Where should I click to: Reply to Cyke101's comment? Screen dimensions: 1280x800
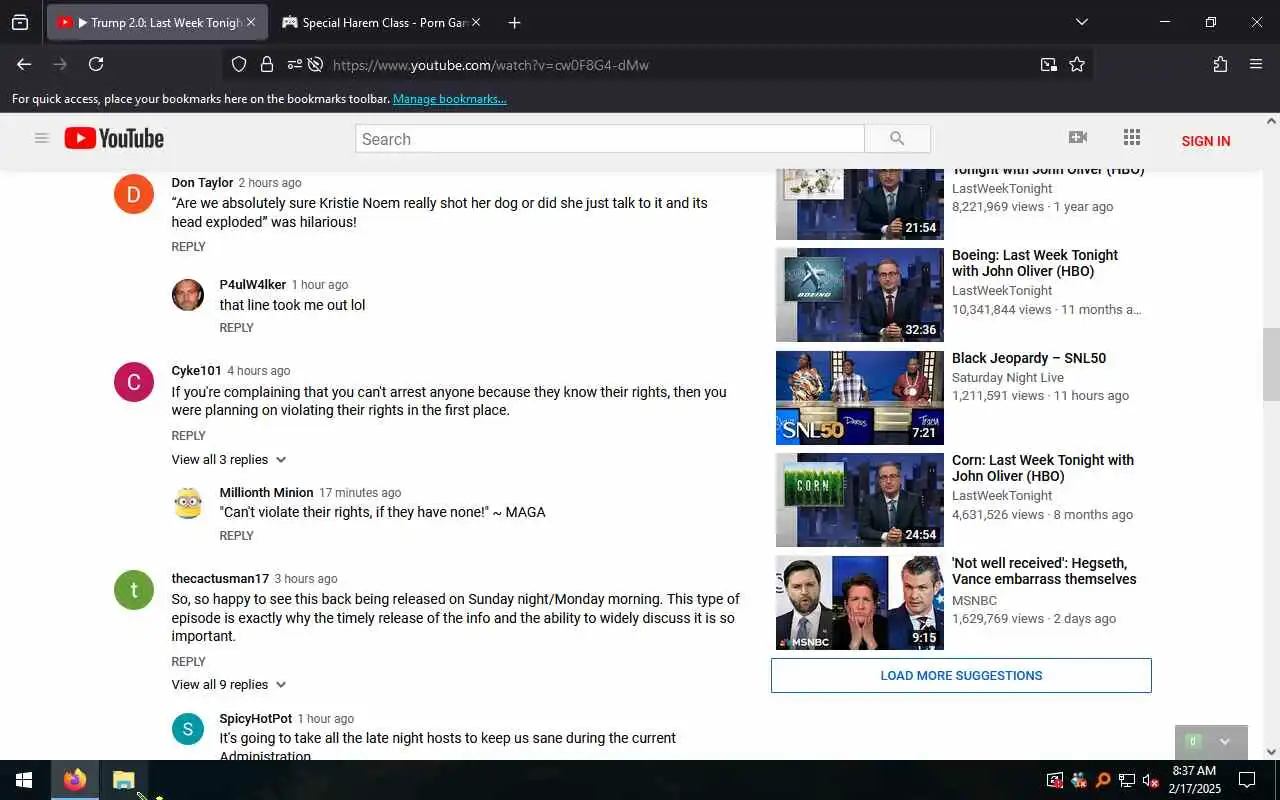188,436
